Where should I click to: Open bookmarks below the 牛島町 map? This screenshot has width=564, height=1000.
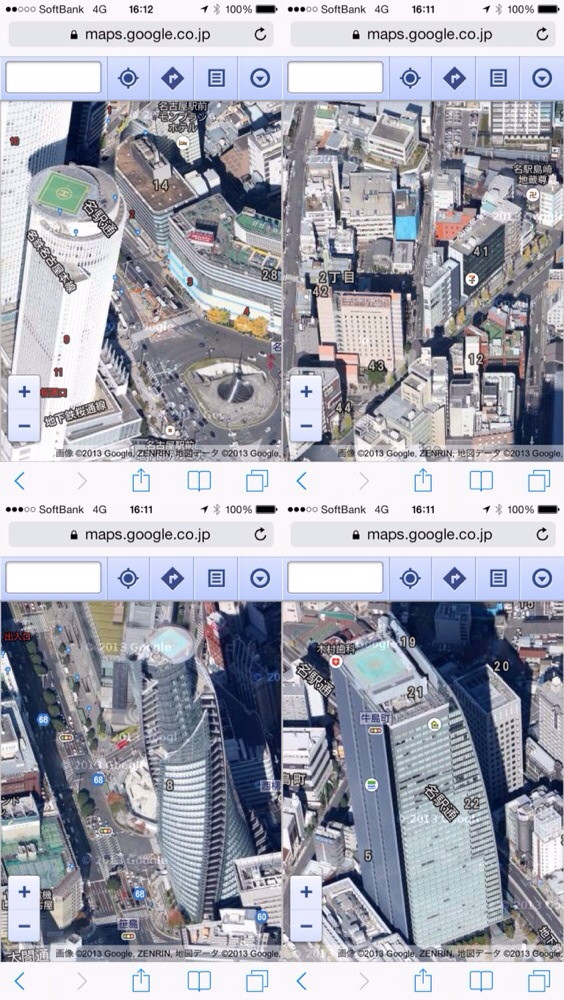click(481, 981)
